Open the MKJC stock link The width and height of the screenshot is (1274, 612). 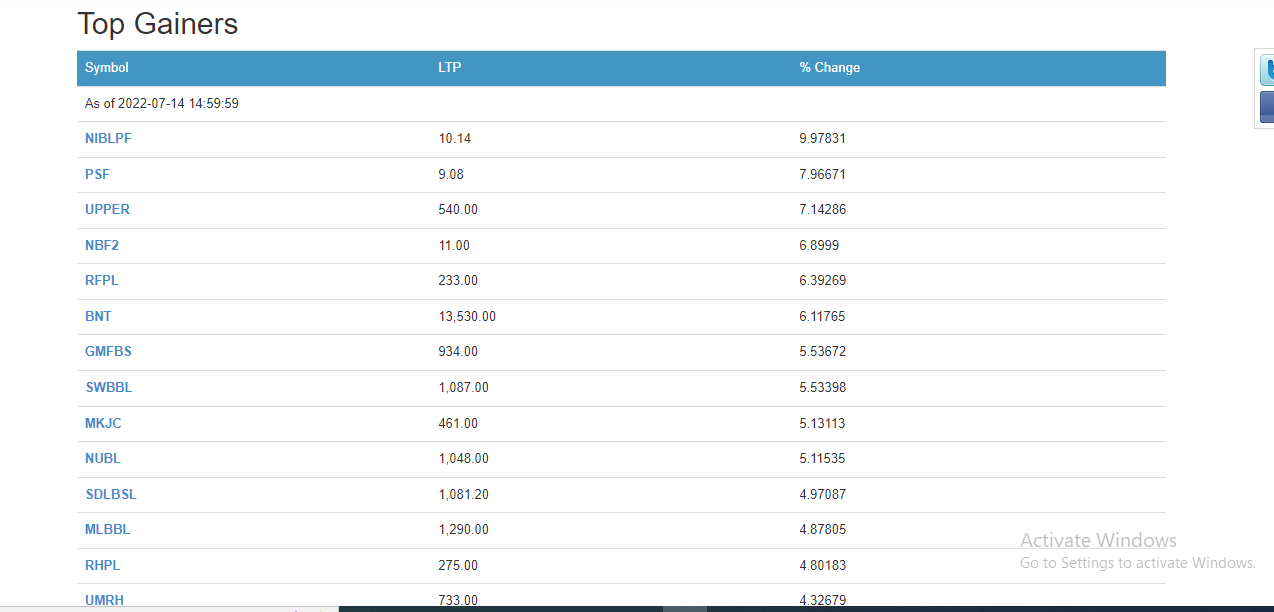coord(103,423)
